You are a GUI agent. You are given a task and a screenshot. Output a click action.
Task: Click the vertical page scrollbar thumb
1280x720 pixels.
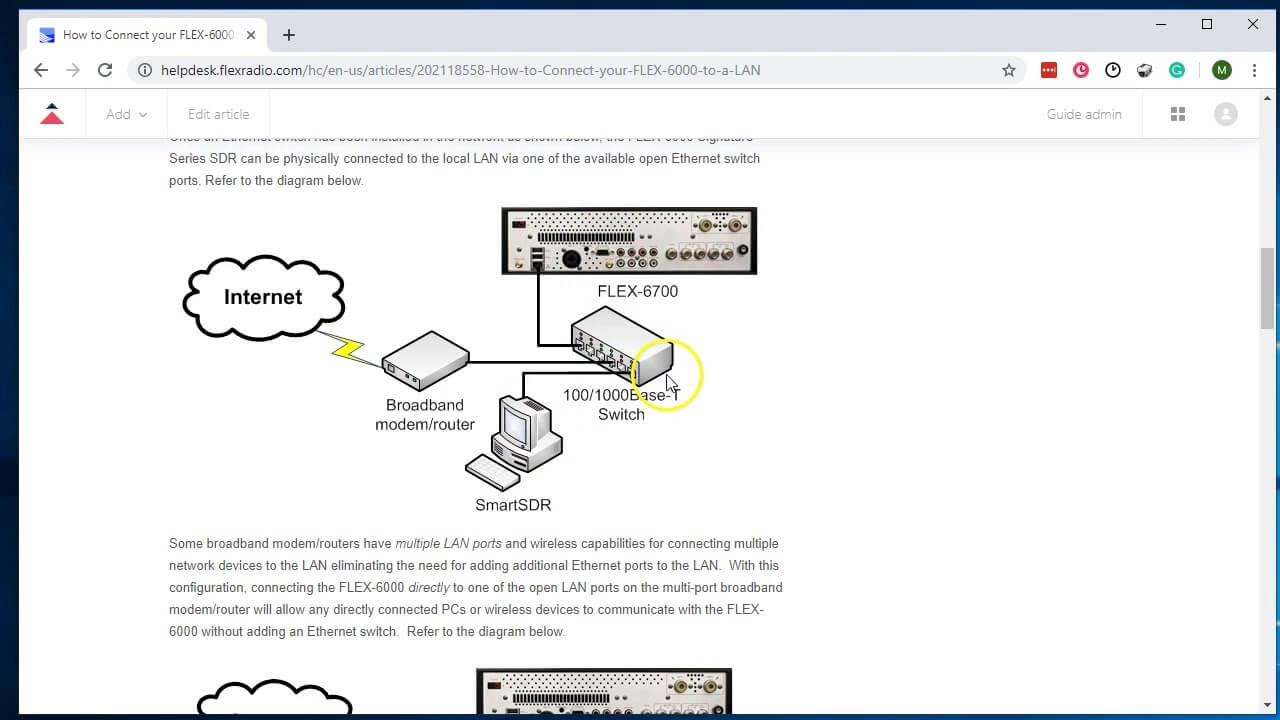coord(1268,287)
